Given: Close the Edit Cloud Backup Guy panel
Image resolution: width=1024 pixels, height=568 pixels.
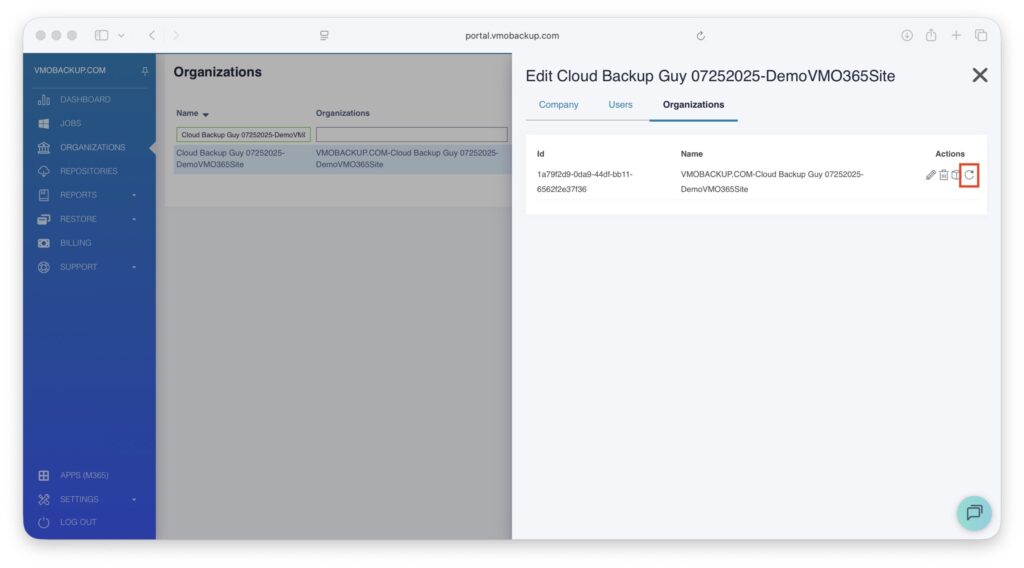Looking at the screenshot, I should (x=979, y=75).
